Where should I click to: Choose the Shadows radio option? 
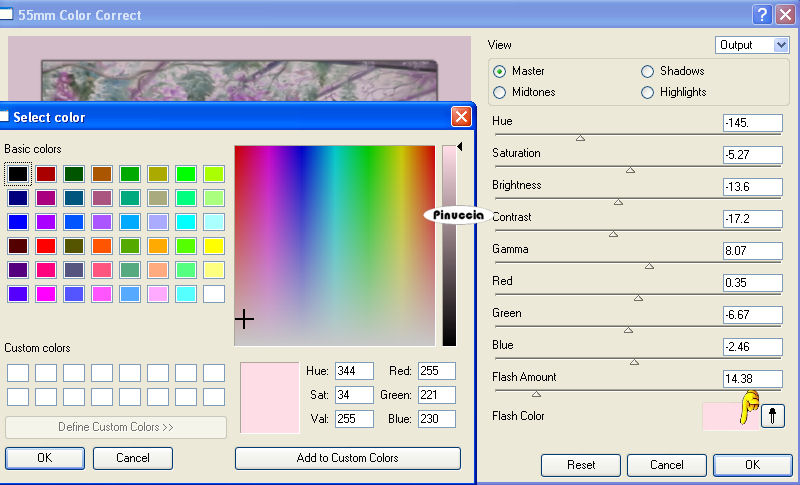[647, 72]
